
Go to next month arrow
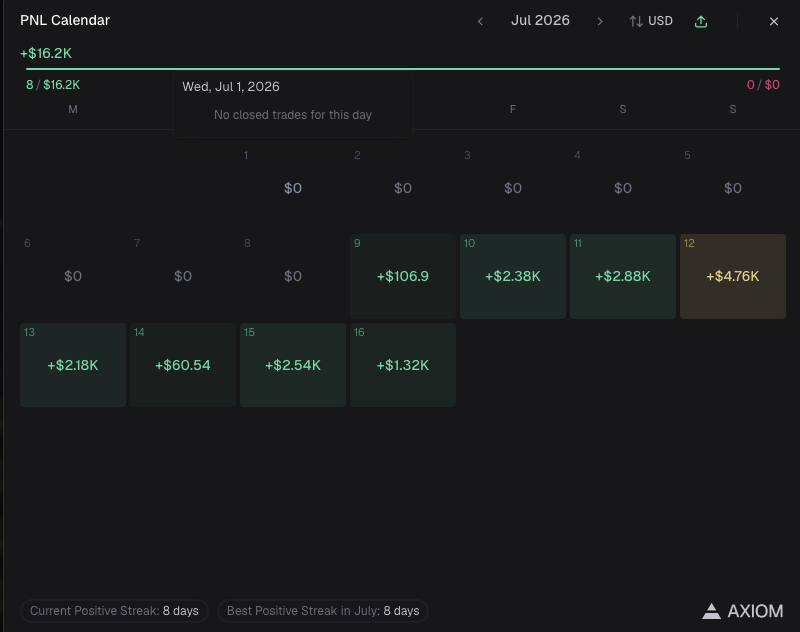[600, 21]
